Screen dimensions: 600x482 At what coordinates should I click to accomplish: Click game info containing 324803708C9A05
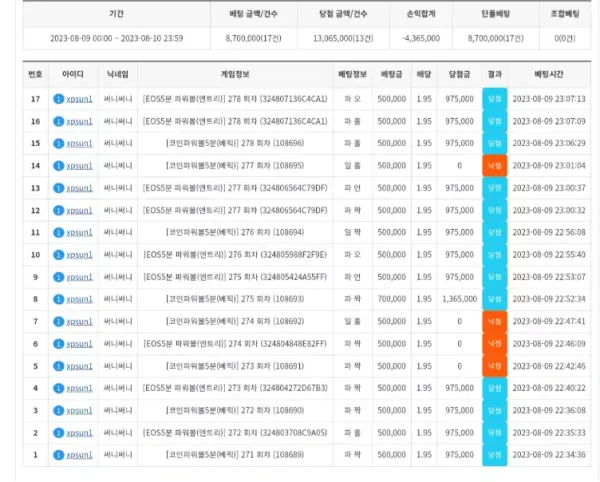point(235,433)
